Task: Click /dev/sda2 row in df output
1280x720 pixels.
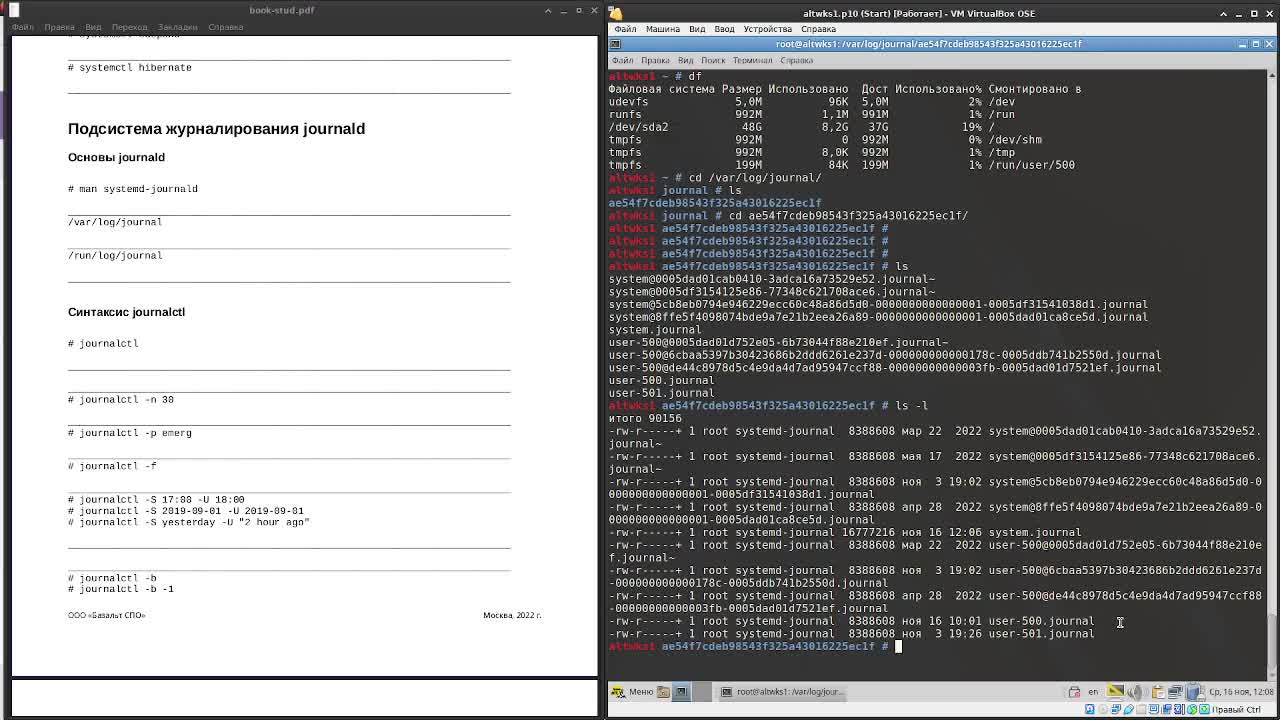Action: pos(802,127)
